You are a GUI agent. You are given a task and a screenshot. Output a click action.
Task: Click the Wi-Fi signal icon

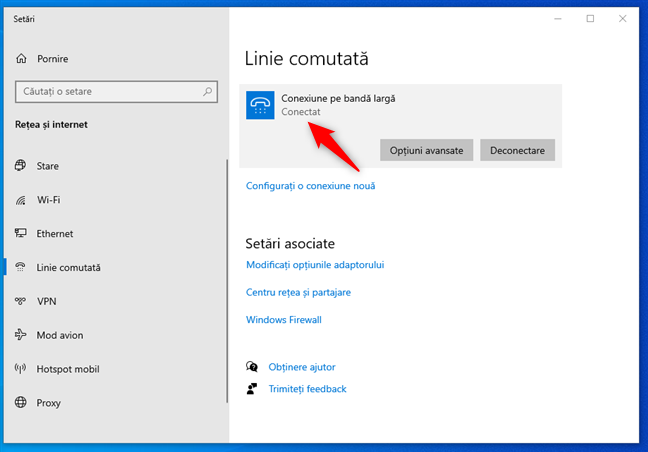click(x=21, y=200)
